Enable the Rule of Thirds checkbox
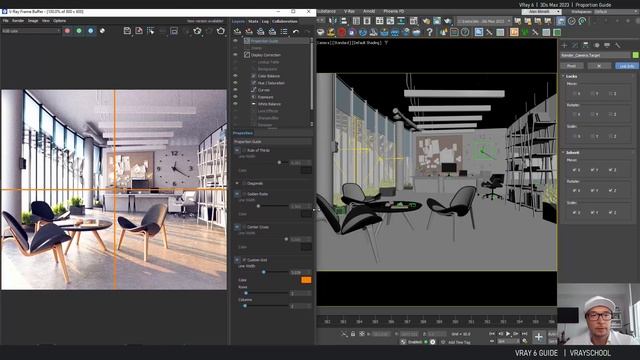This screenshot has width=640, height=360. (x=244, y=150)
